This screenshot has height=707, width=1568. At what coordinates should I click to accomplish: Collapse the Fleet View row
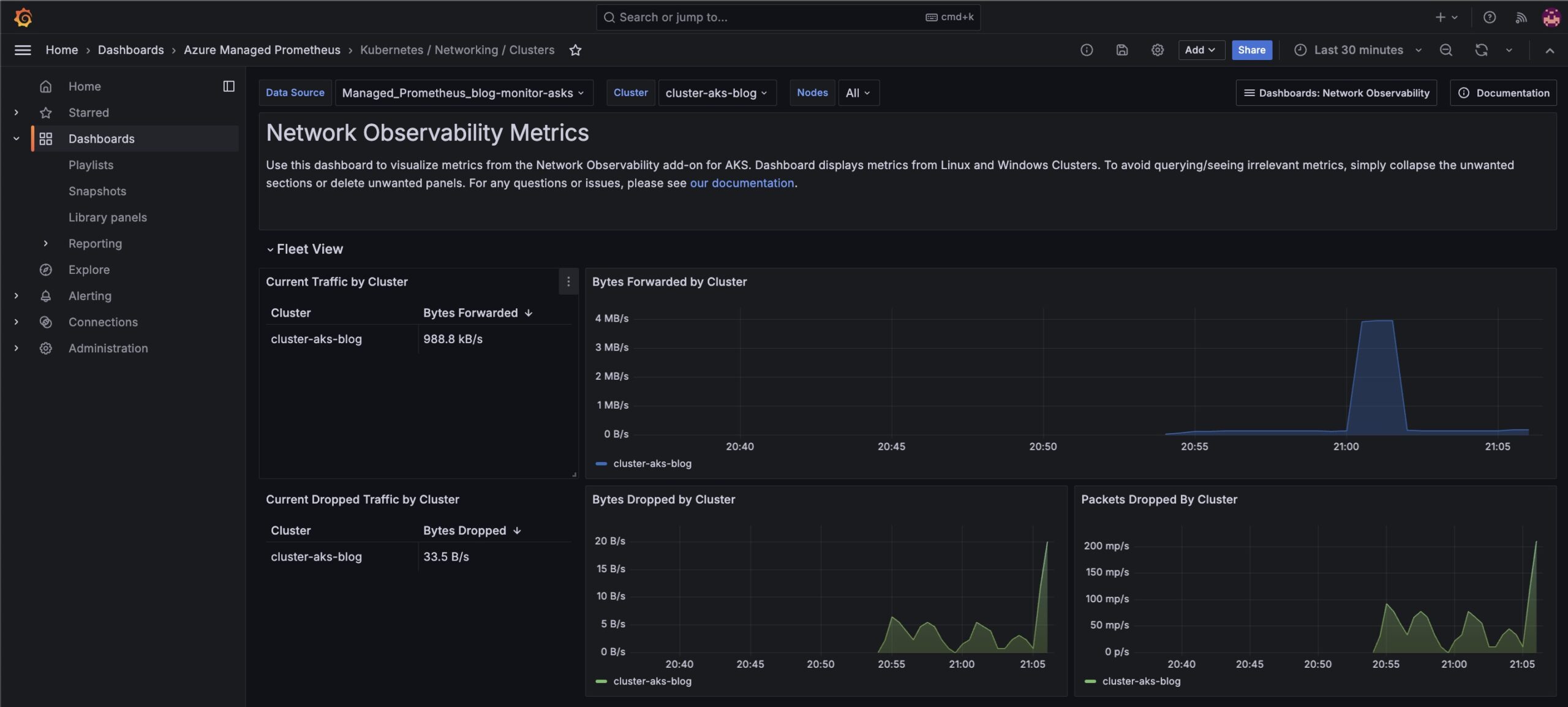point(304,249)
